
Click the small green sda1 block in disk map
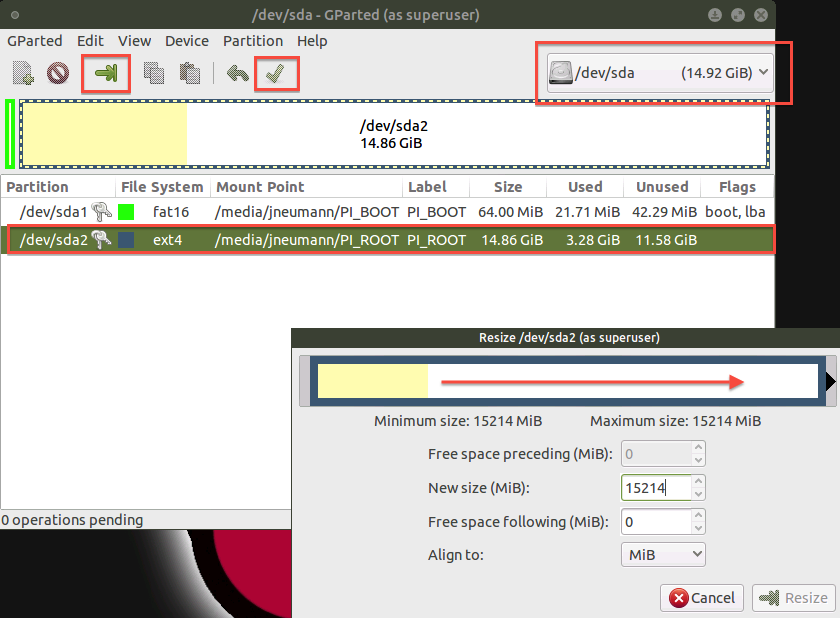pos(10,134)
